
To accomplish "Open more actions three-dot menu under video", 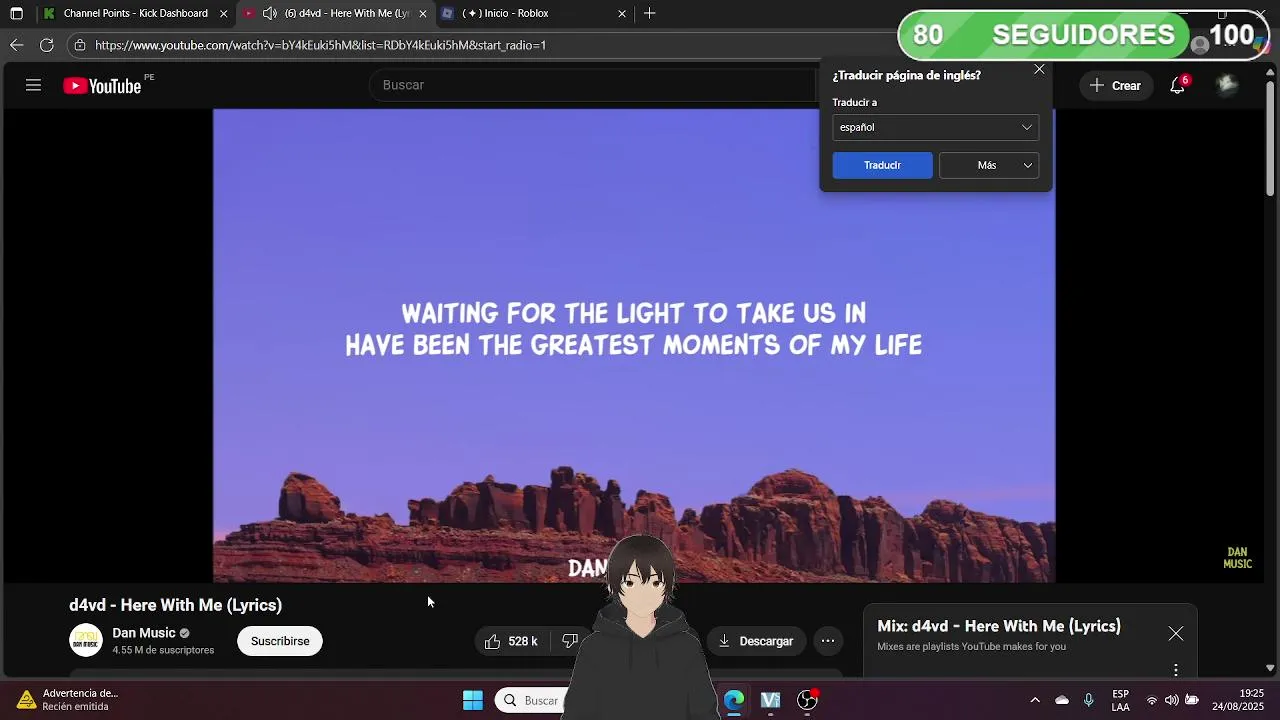I will [x=828, y=641].
